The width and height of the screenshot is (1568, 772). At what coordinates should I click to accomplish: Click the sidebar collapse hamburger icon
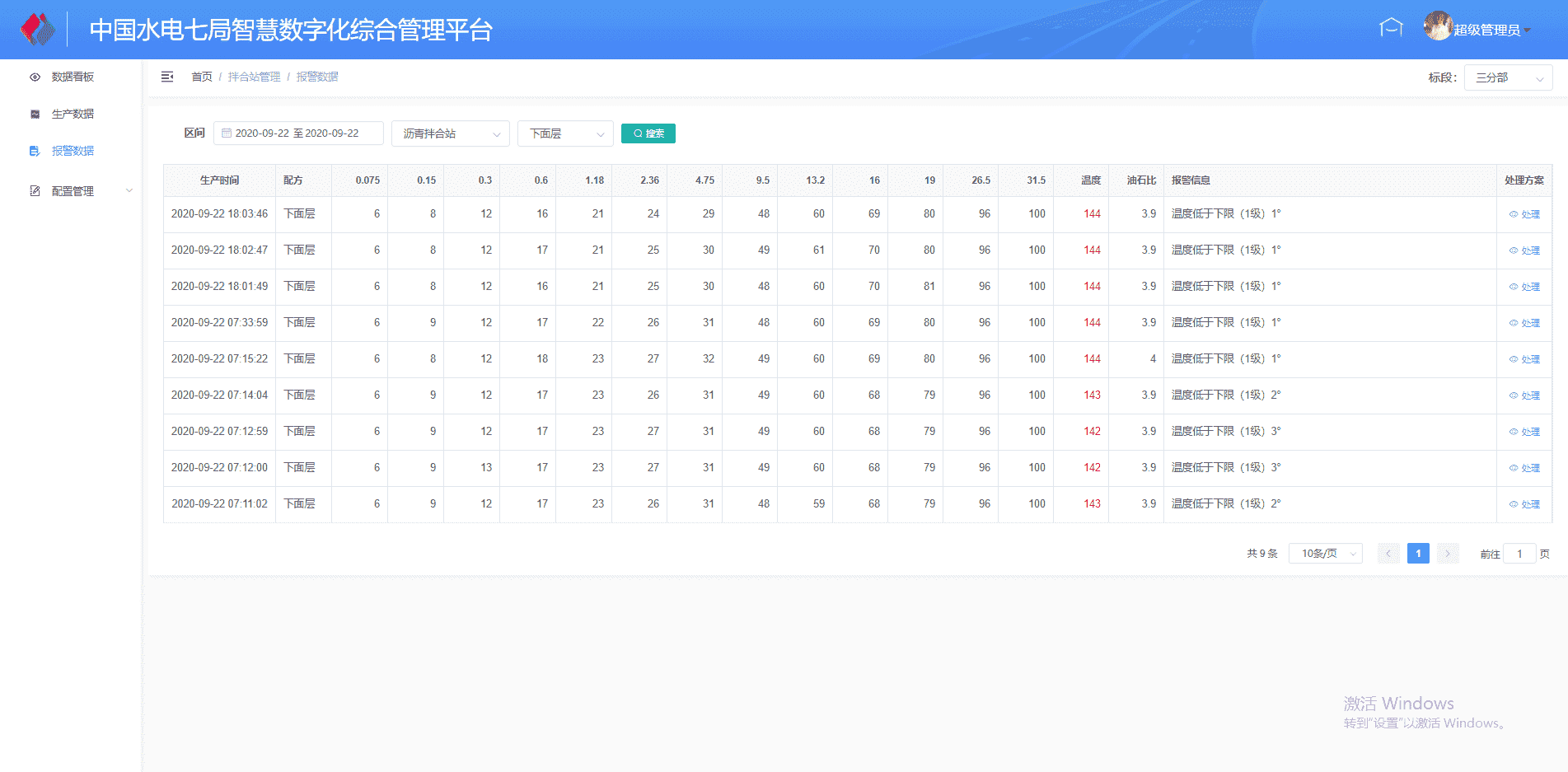[167, 77]
